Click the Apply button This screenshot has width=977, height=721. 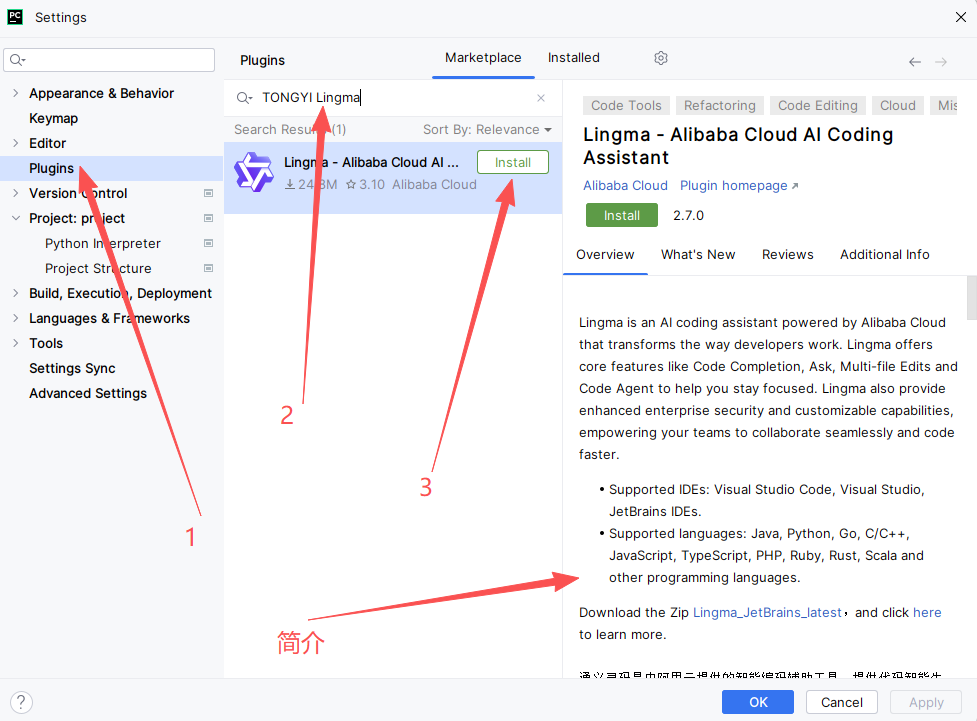coord(926,702)
